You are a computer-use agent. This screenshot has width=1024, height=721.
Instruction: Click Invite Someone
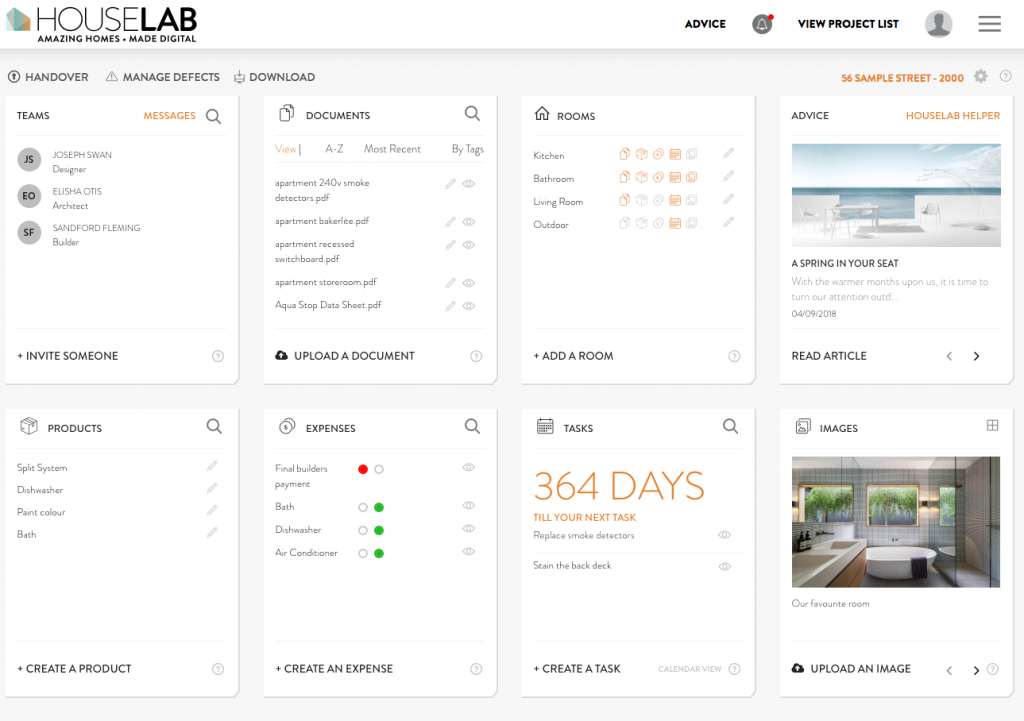(67, 356)
